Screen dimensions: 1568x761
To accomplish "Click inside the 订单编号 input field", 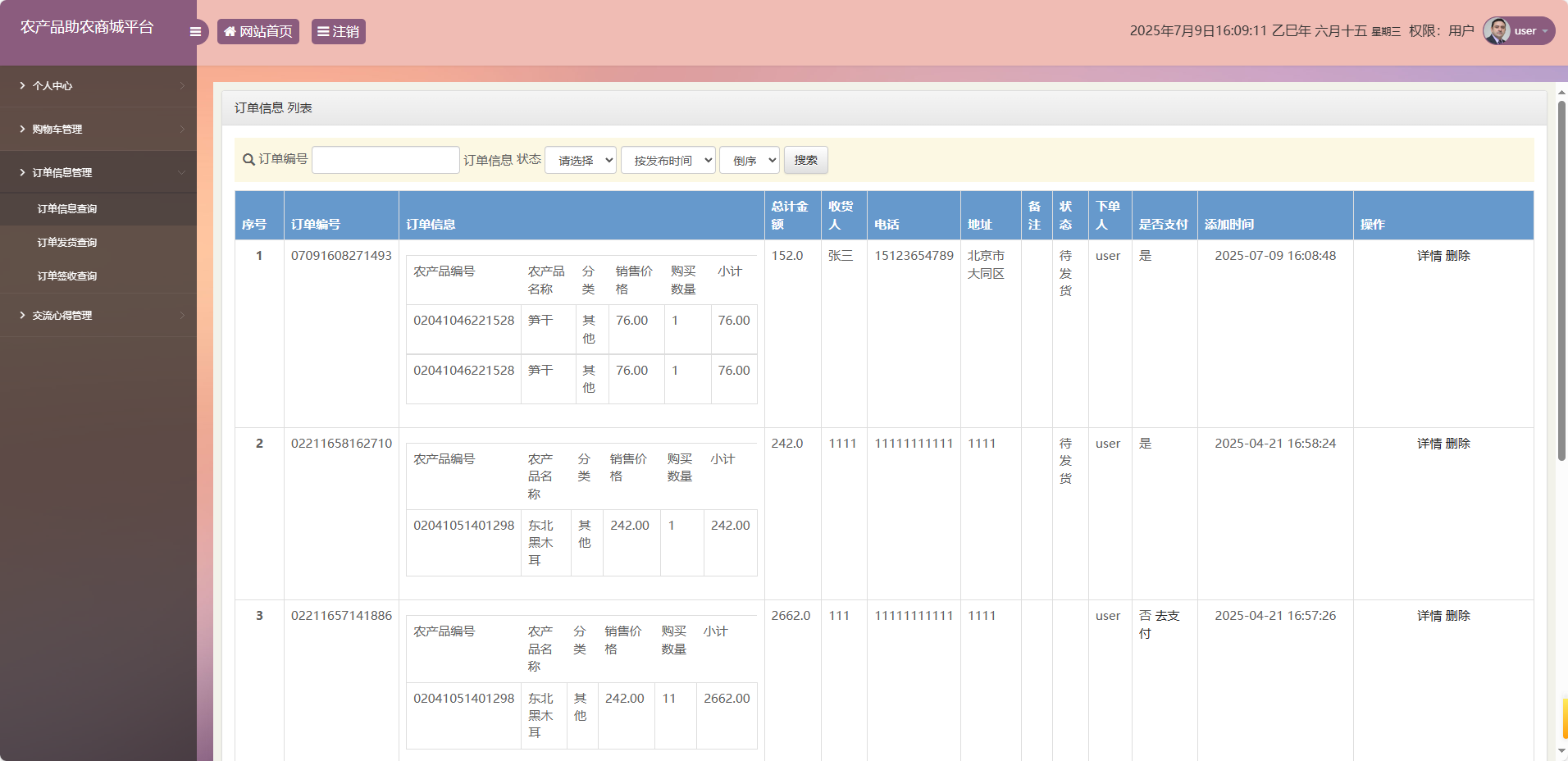I will pos(385,159).
